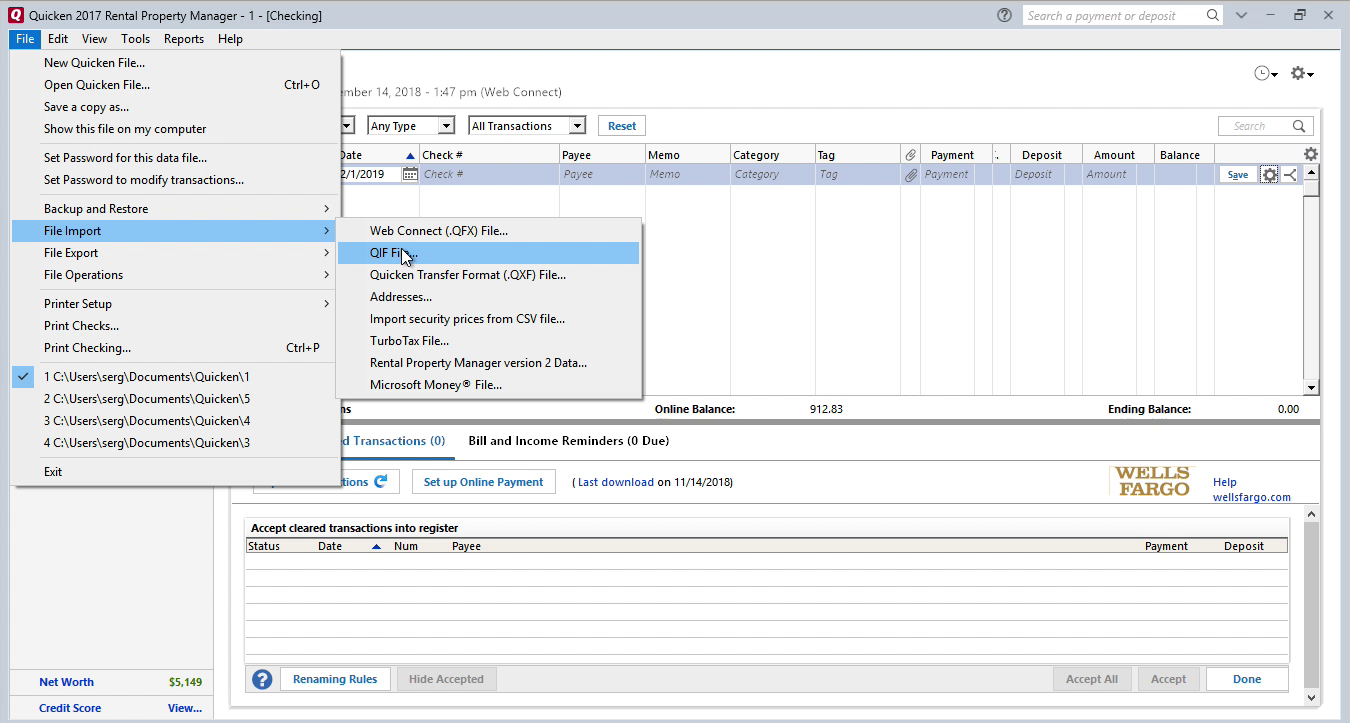This screenshot has height=723, width=1350.
Task: Click the Net Worth link
Action: (x=66, y=682)
